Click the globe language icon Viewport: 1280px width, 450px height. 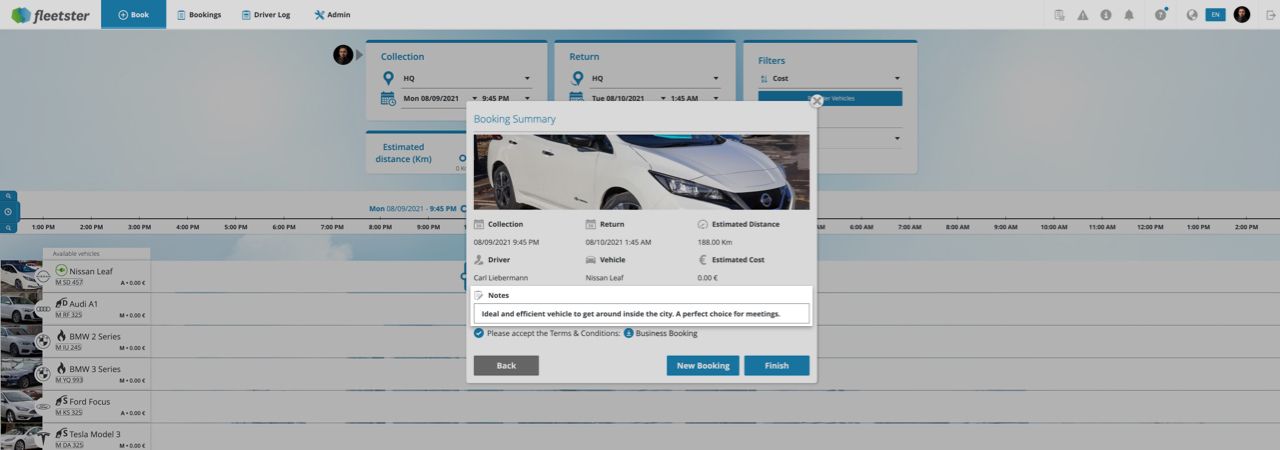click(1192, 15)
